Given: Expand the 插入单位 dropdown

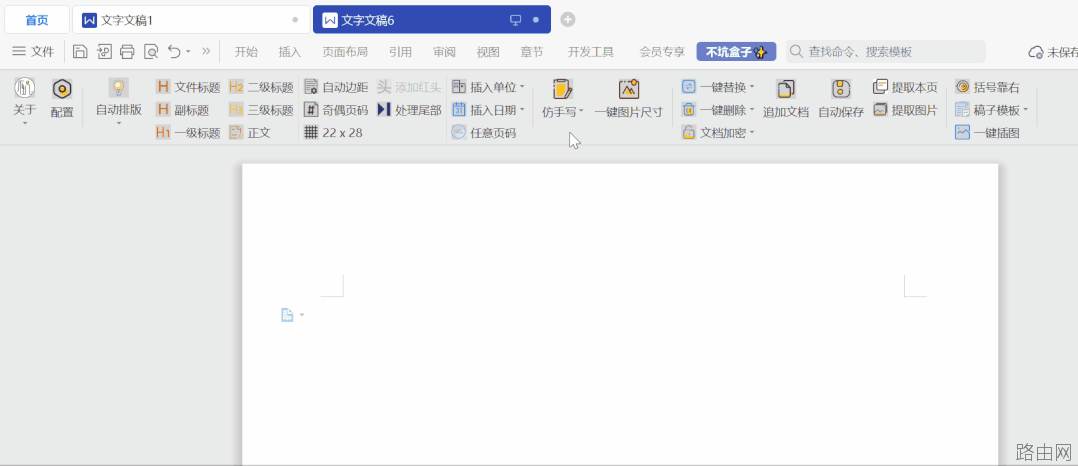Looking at the screenshot, I should (522, 87).
